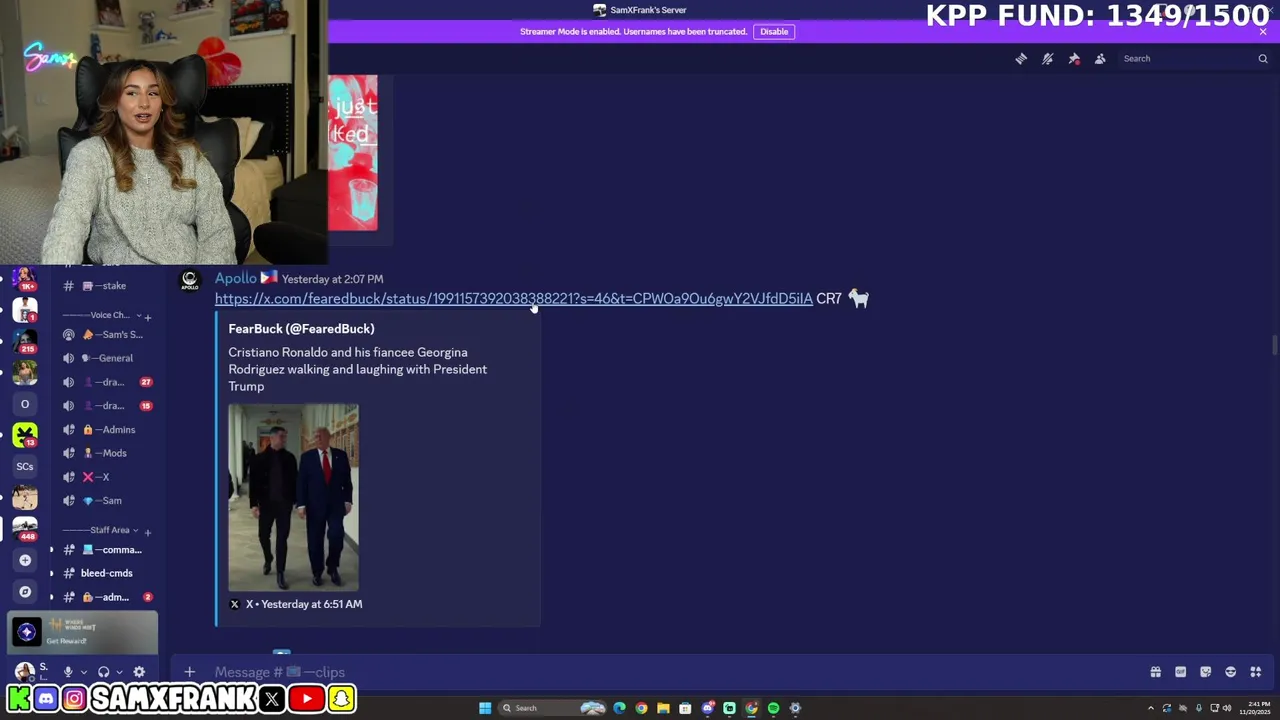Click the magnifier icon in search box
Viewport: 1280px width, 720px height.
click(x=1262, y=59)
